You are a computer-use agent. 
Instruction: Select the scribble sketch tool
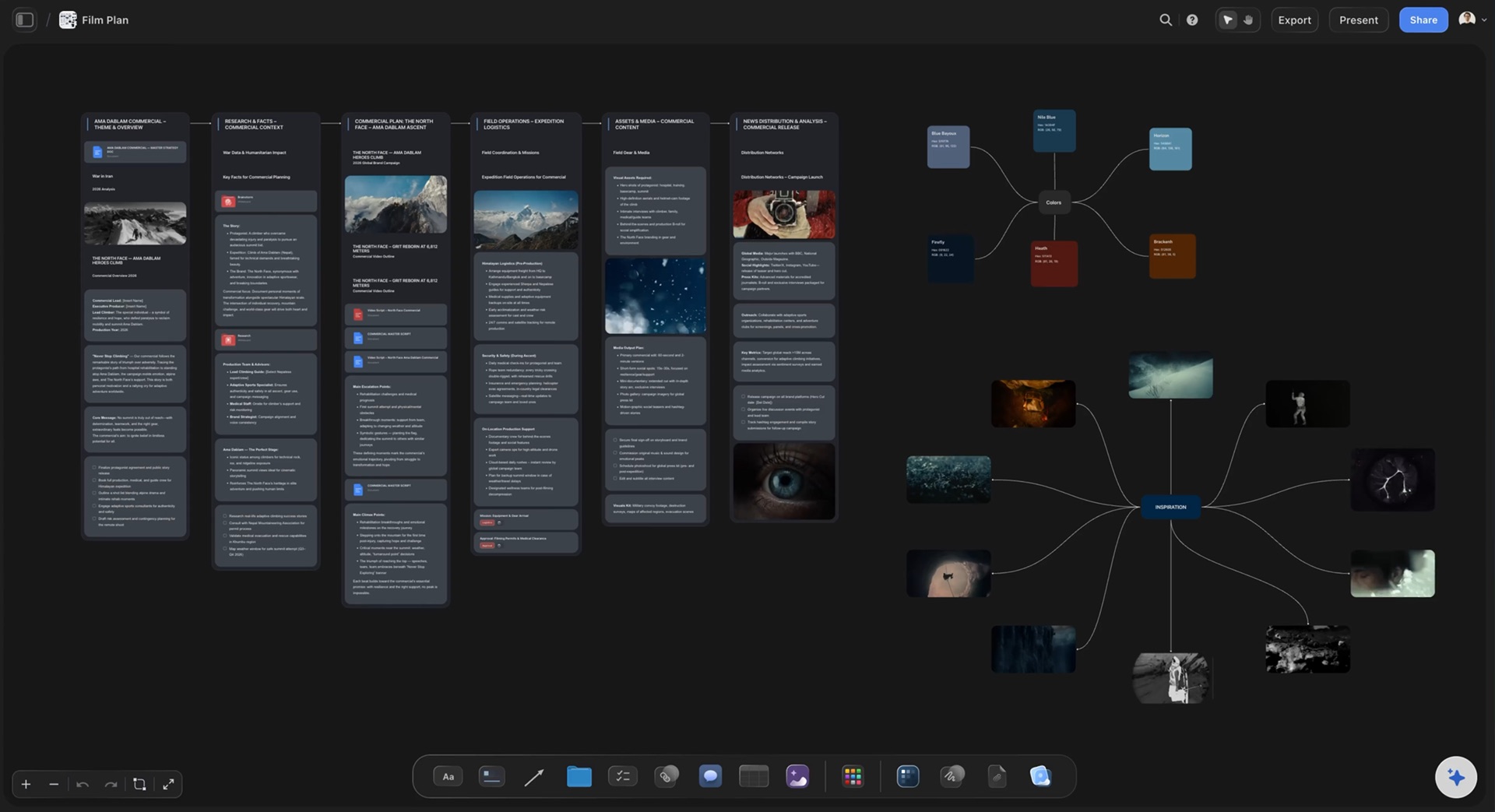point(952,776)
